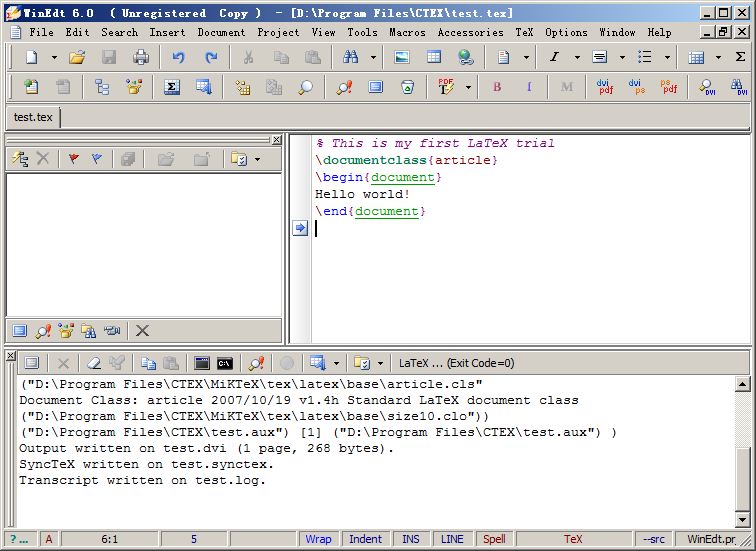The image size is (756, 551).
Task: Click the DVI search binoculars icon
Action: [739, 87]
